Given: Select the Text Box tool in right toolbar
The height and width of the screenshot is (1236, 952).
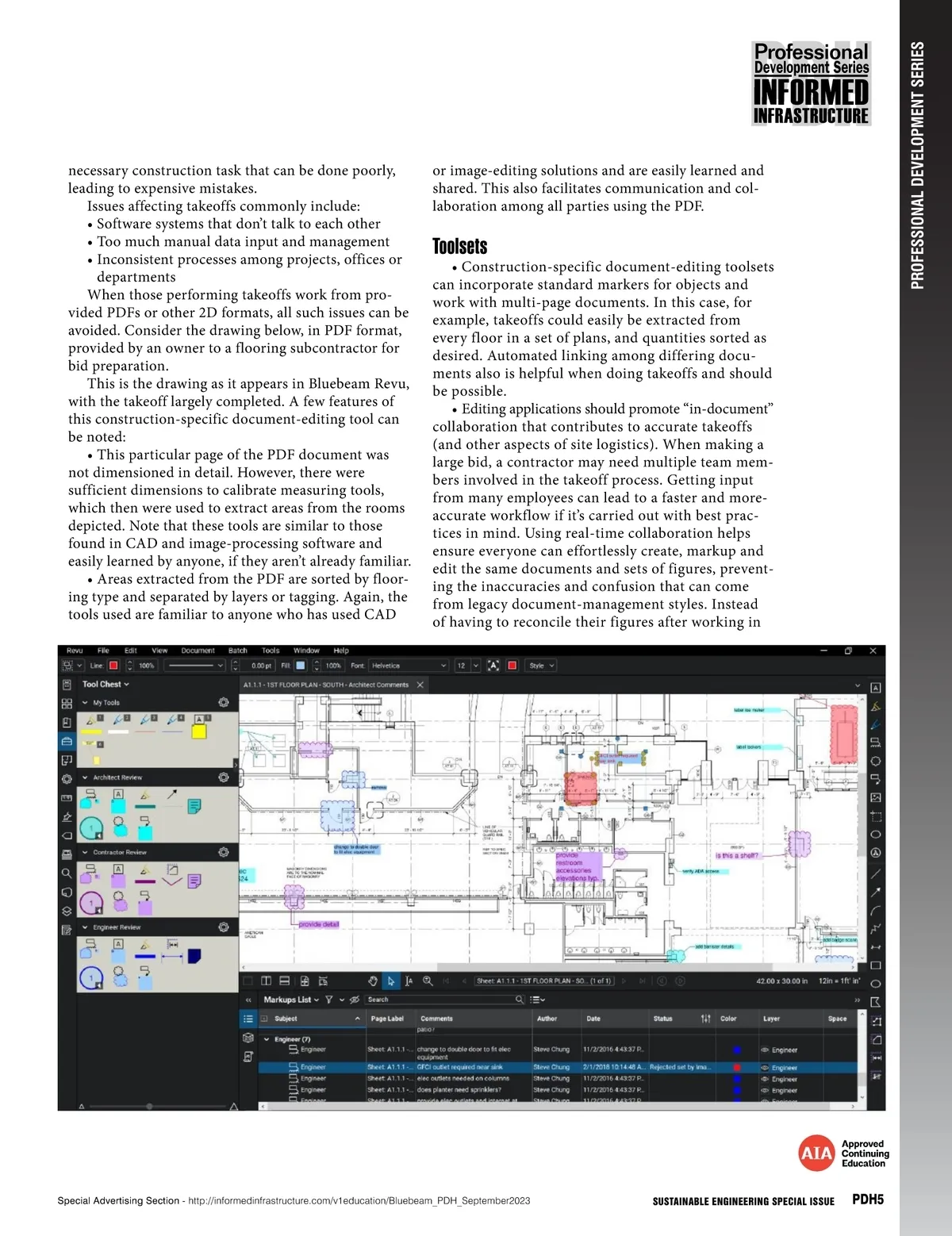Looking at the screenshot, I should [x=875, y=688].
